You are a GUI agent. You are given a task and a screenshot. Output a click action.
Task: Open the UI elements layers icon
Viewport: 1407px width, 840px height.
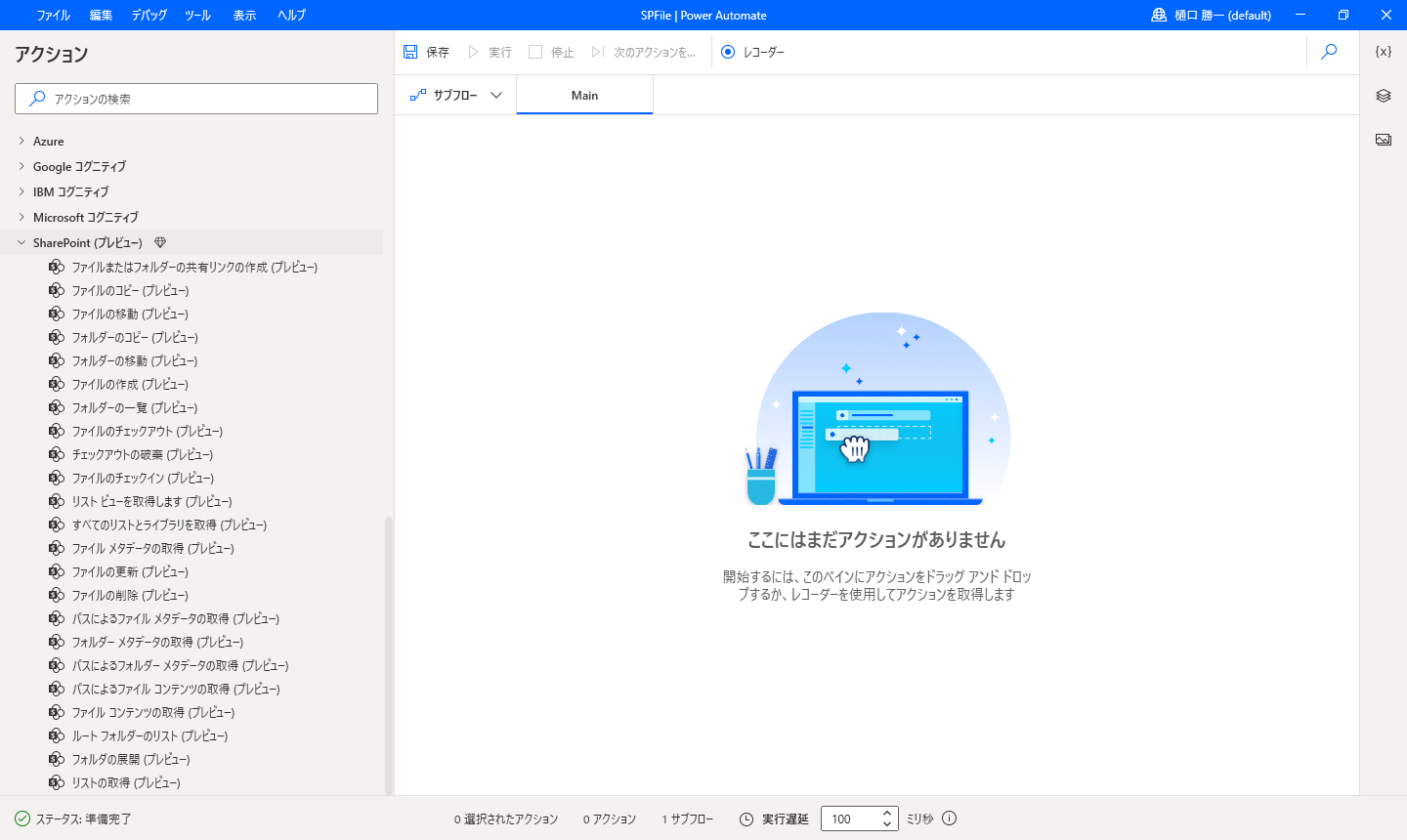pyautogui.click(x=1384, y=96)
